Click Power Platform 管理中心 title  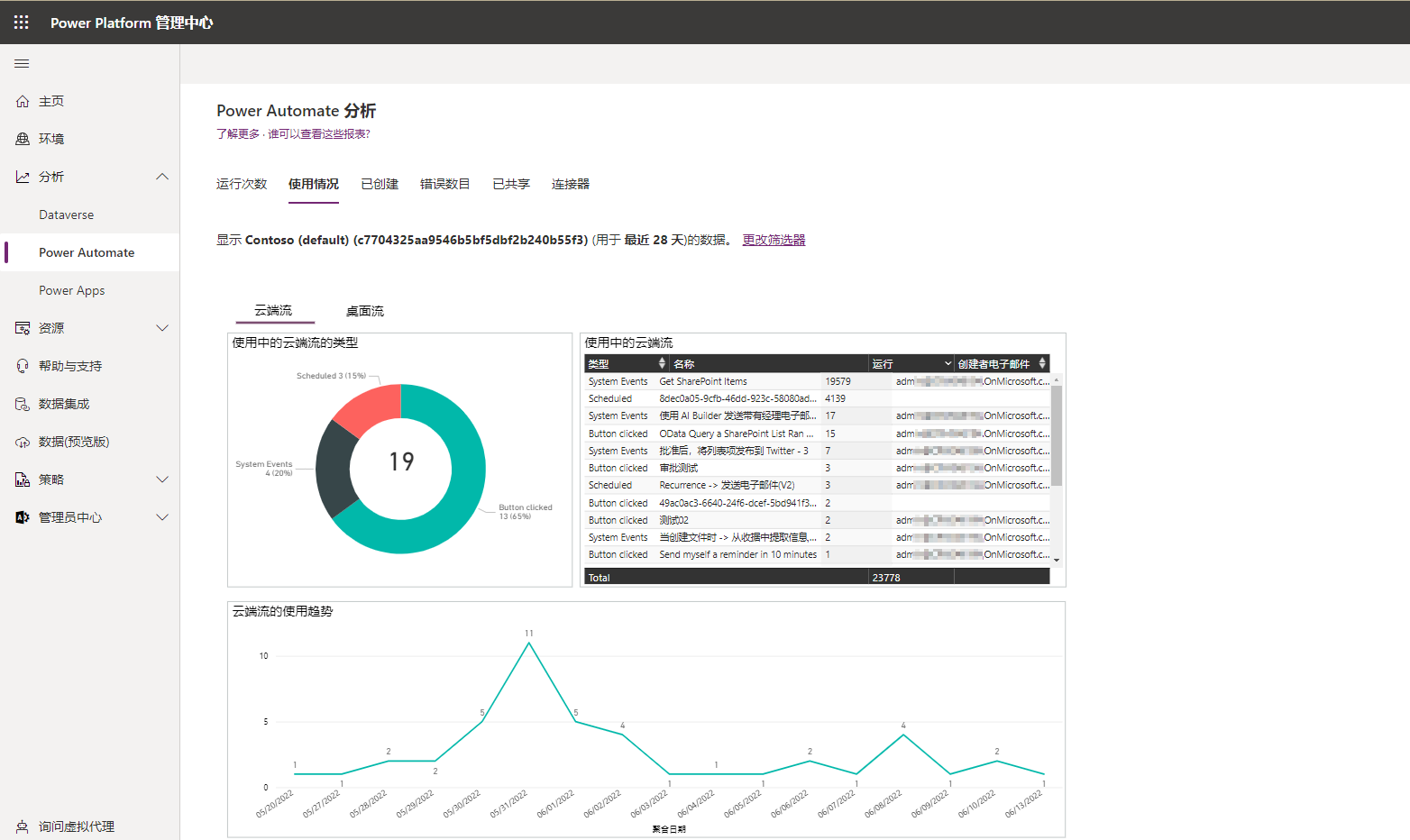[x=132, y=23]
